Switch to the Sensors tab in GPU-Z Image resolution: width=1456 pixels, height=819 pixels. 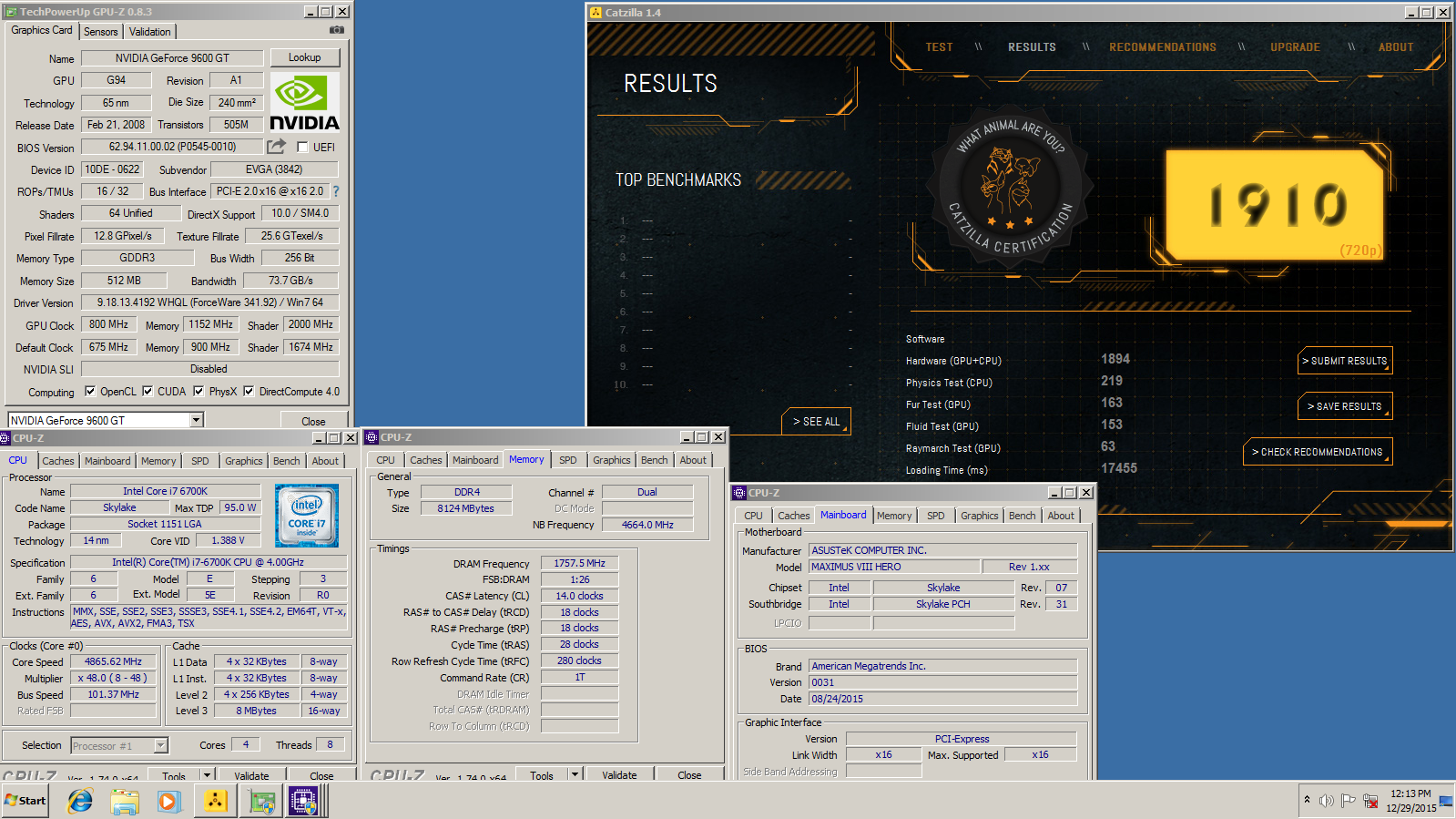click(101, 31)
